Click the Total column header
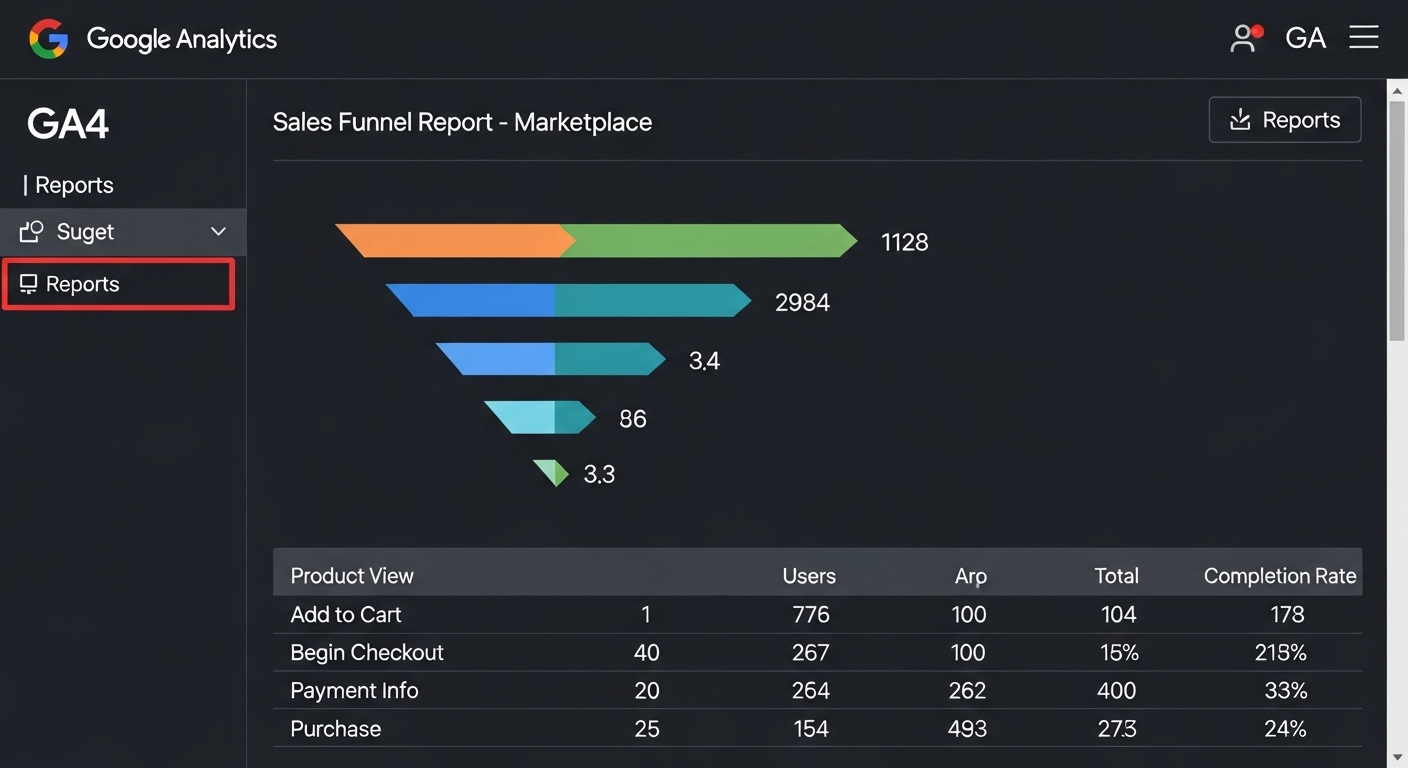 (1116, 576)
